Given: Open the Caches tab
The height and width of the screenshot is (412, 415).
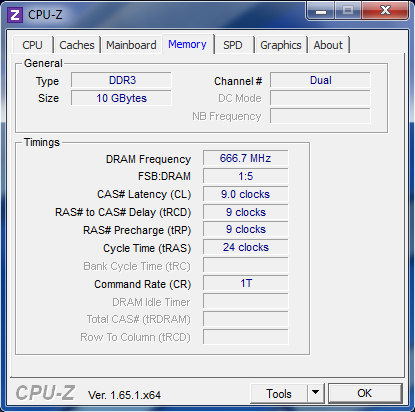Looking at the screenshot, I should pos(77,45).
